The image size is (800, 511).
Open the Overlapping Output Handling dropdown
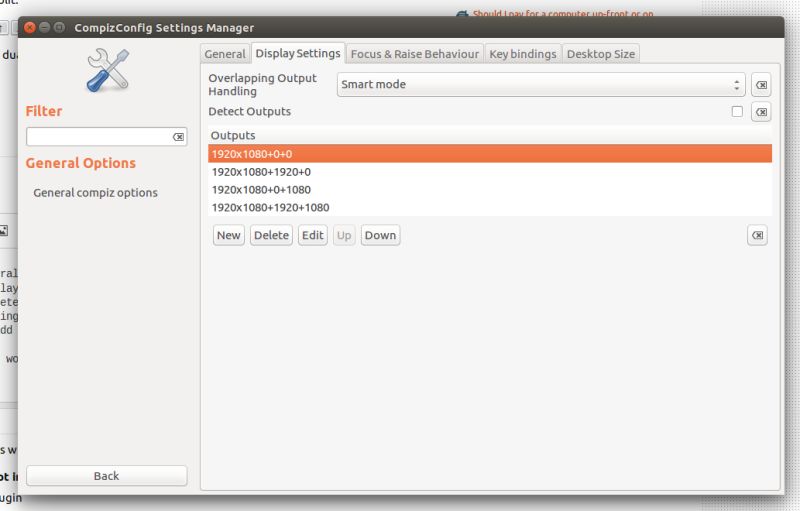541,85
